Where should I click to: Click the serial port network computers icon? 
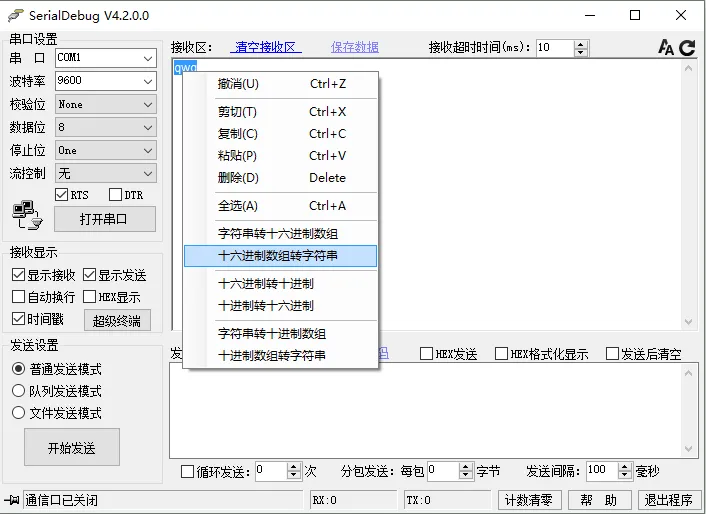pos(27,215)
